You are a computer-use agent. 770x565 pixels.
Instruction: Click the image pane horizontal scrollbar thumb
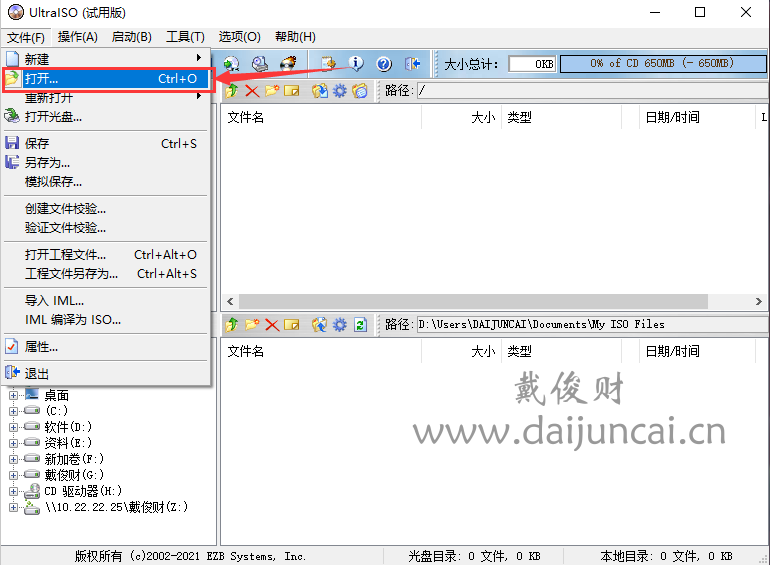tap(473, 301)
